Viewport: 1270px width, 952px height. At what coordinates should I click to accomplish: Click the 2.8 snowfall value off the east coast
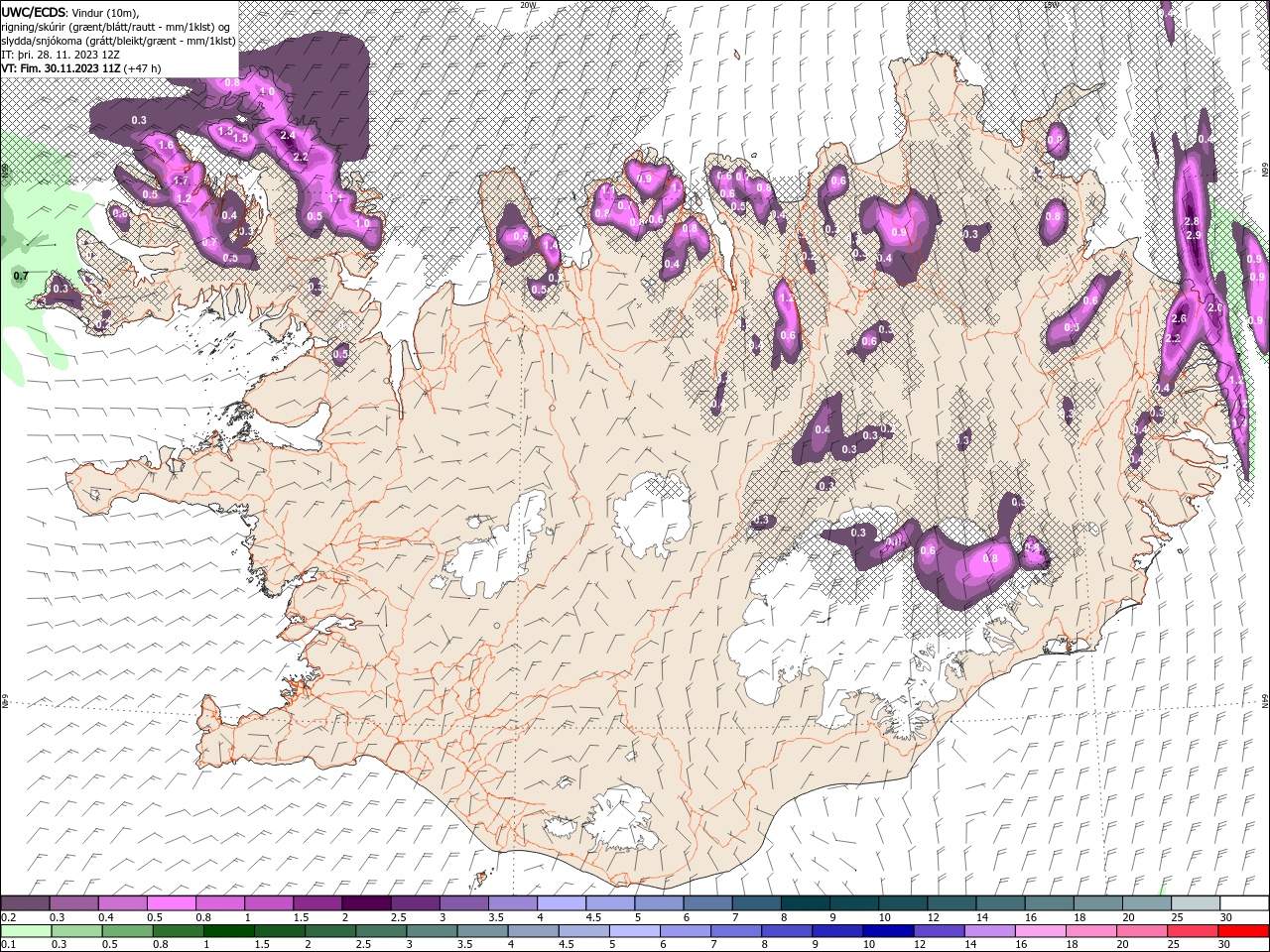(x=1193, y=221)
